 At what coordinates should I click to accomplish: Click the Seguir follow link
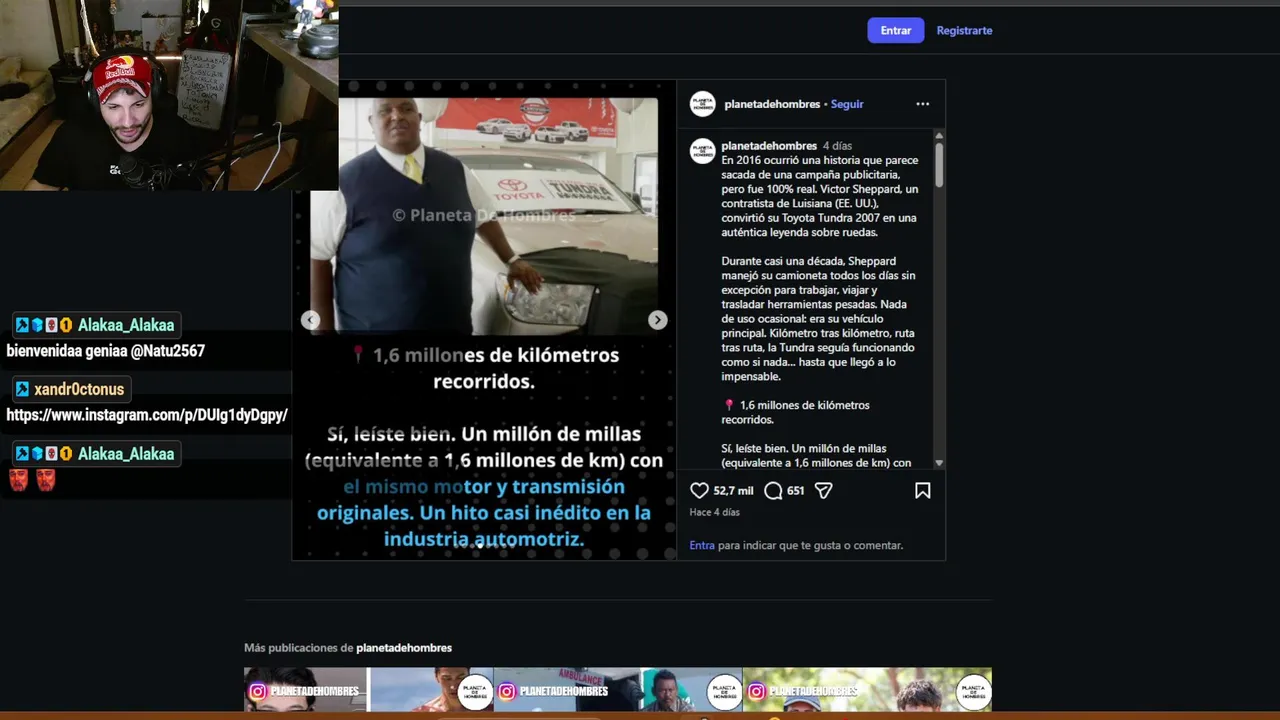pos(847,104)
